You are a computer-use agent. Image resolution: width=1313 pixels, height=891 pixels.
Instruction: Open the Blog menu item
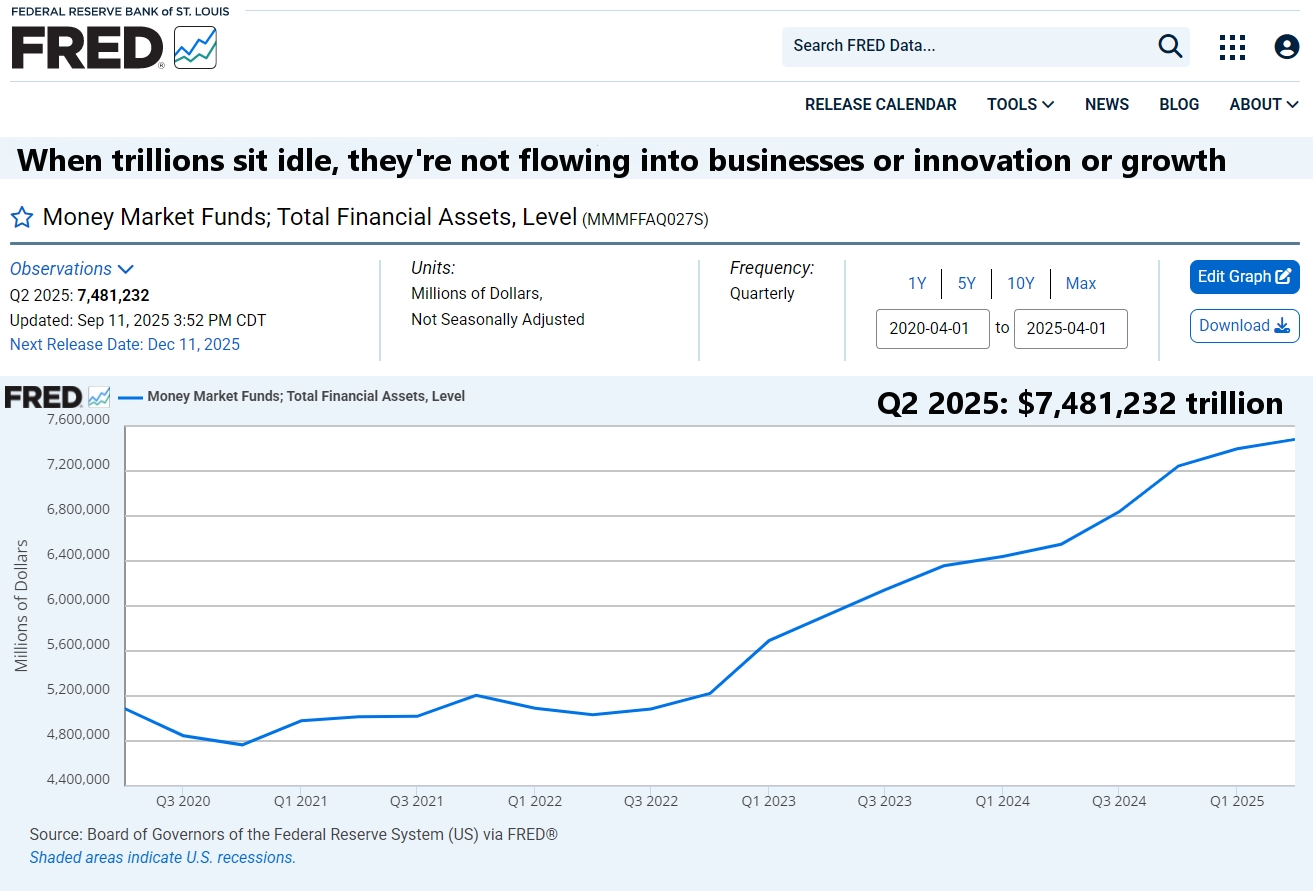(1179, 104)
